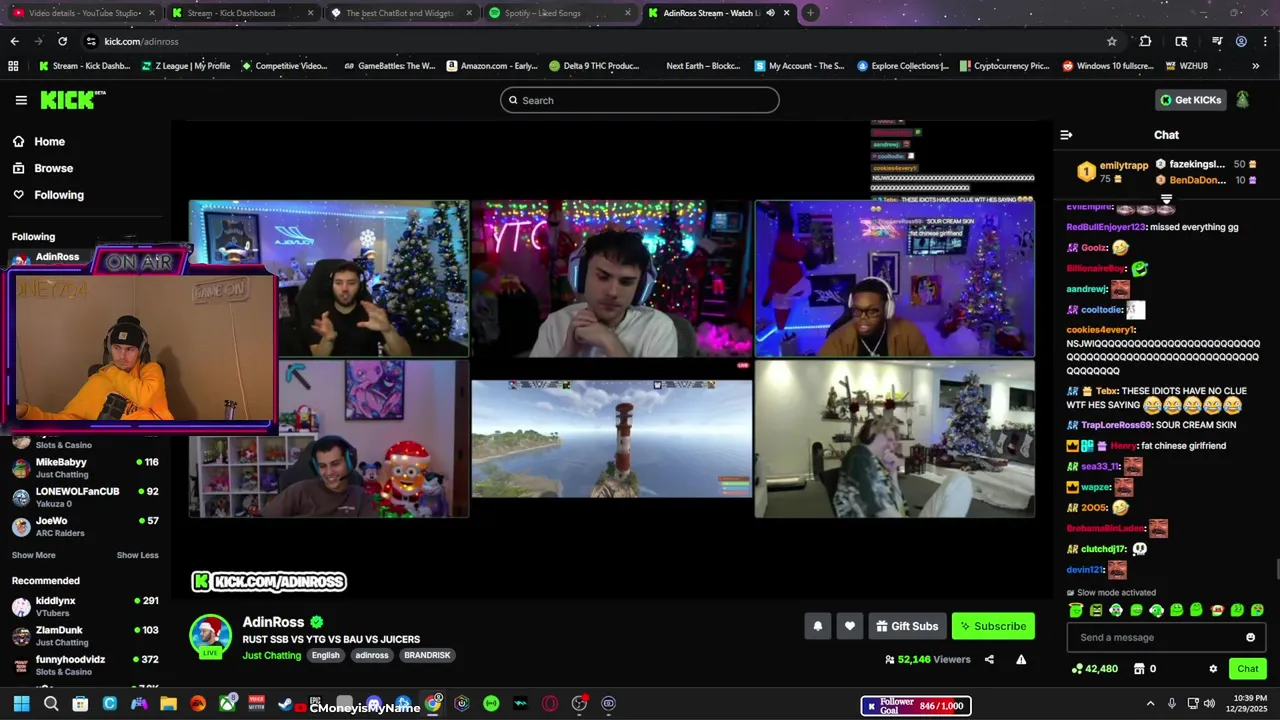Click the AdinRoss channel name heading
Viewport: 1280px width, 720px height.
(x=273, y=622)
